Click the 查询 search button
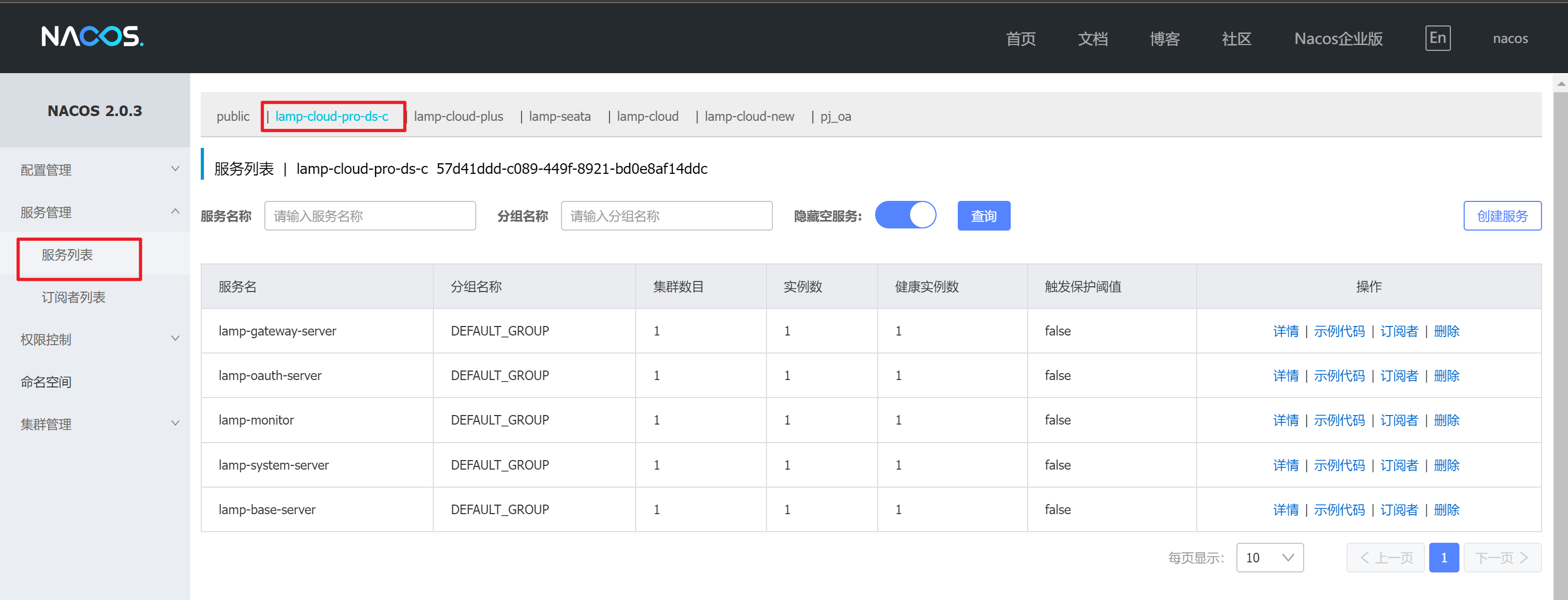 (x=983, y=216)
